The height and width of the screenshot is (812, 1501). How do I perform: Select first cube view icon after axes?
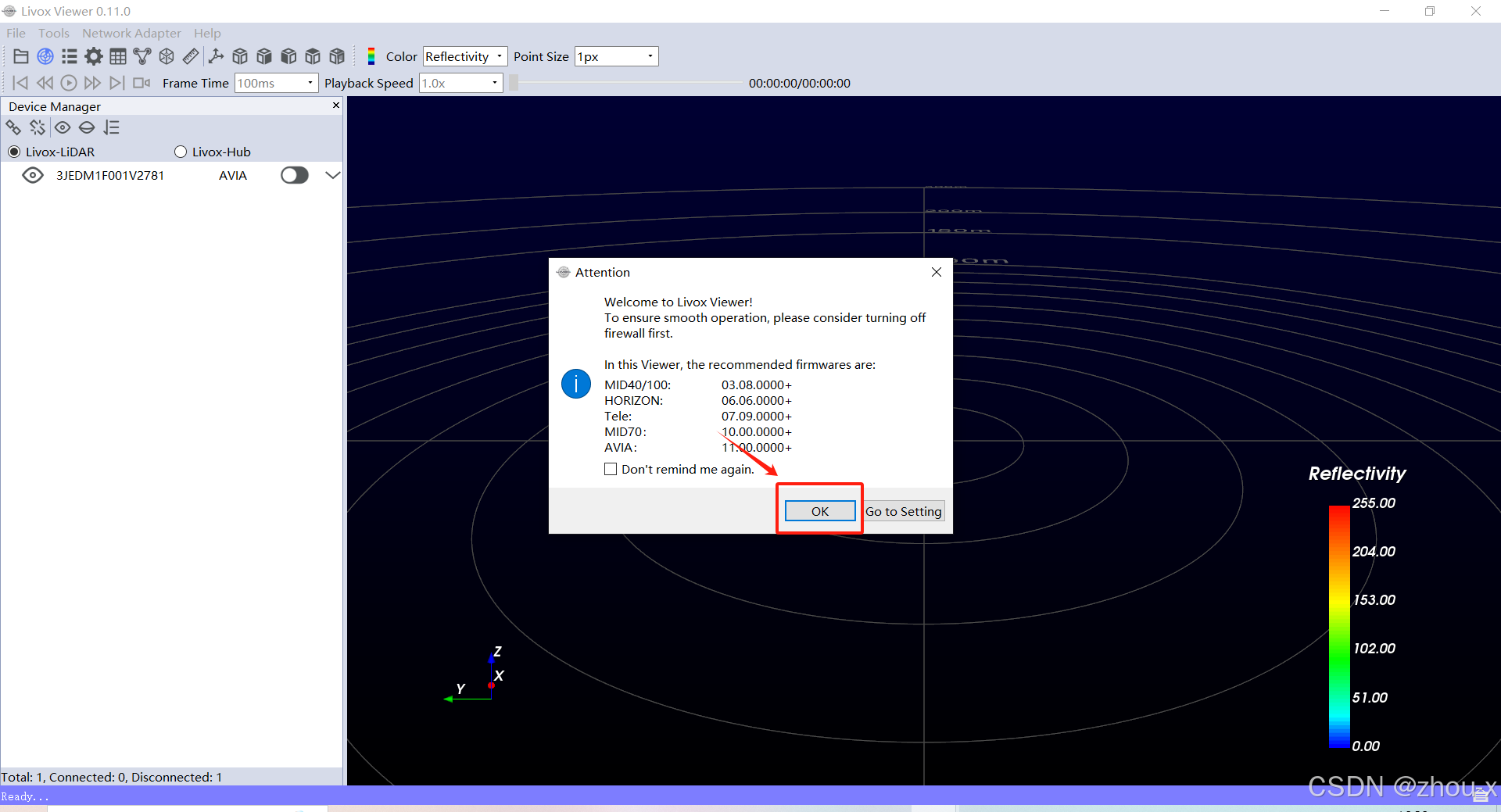pyautogui.click(x=240, y=56)
